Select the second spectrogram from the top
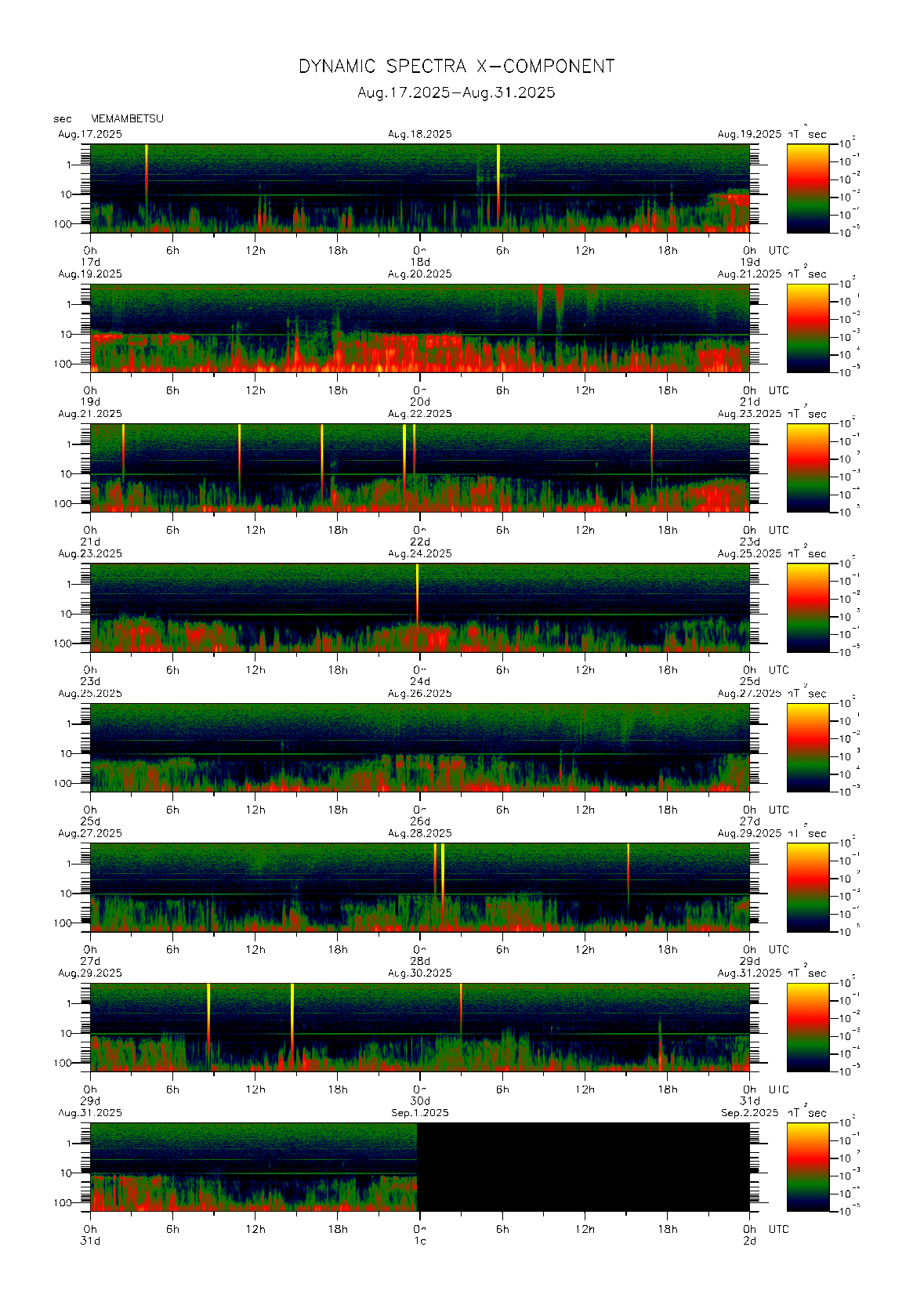 coord(419,328)
